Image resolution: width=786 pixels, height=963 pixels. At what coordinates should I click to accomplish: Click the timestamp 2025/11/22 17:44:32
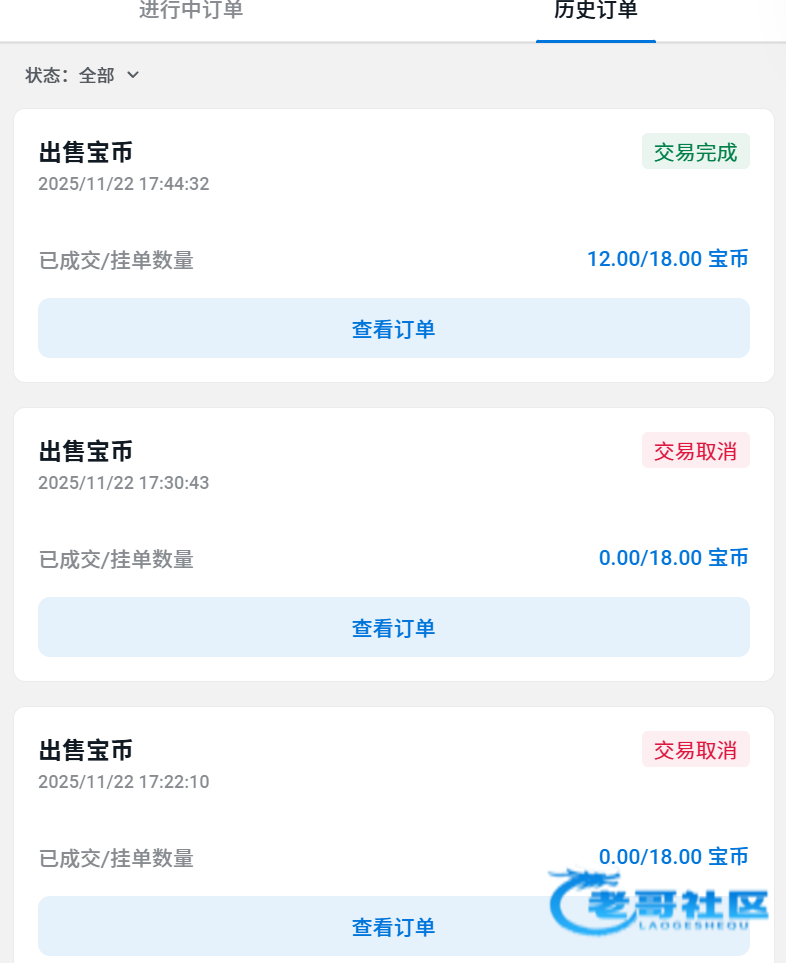(x=124, y=184)
